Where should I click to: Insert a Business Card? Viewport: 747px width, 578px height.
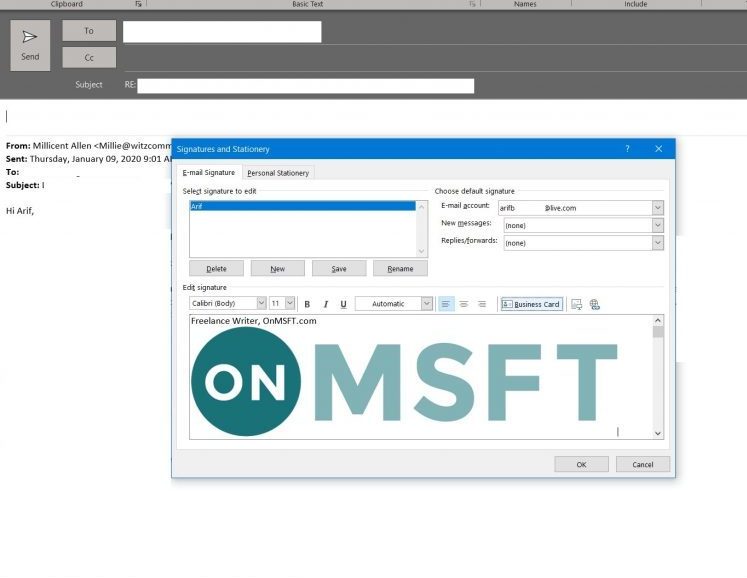(531, 304)
